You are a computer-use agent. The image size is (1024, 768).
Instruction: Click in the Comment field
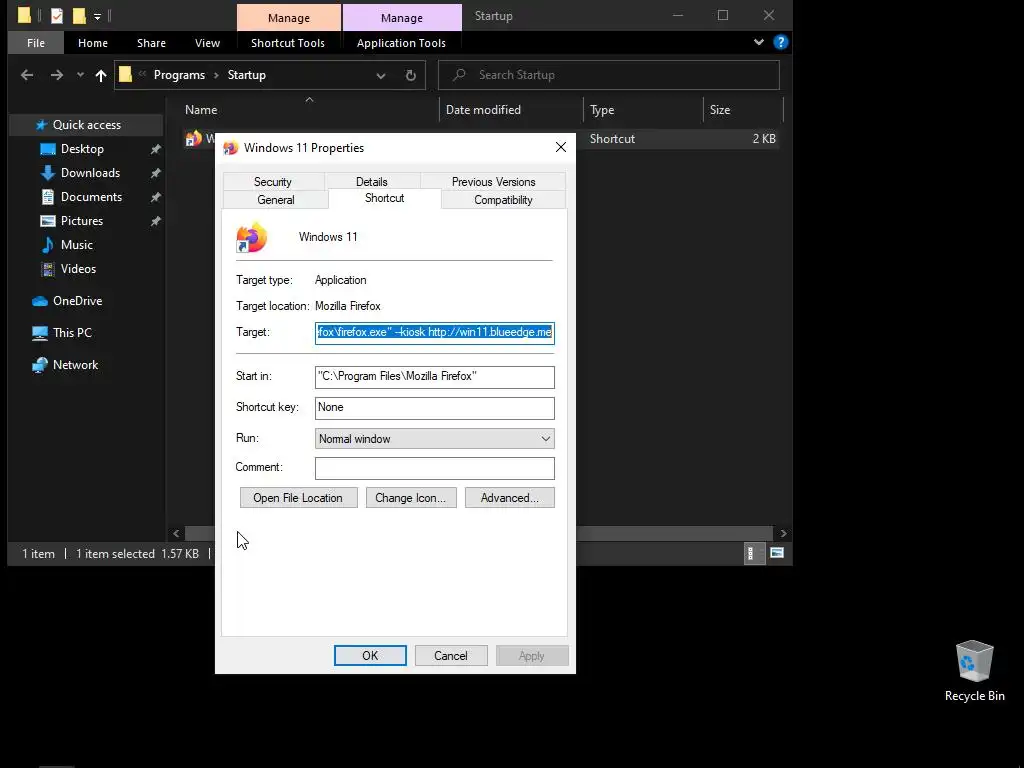click(x=434, y=468)
